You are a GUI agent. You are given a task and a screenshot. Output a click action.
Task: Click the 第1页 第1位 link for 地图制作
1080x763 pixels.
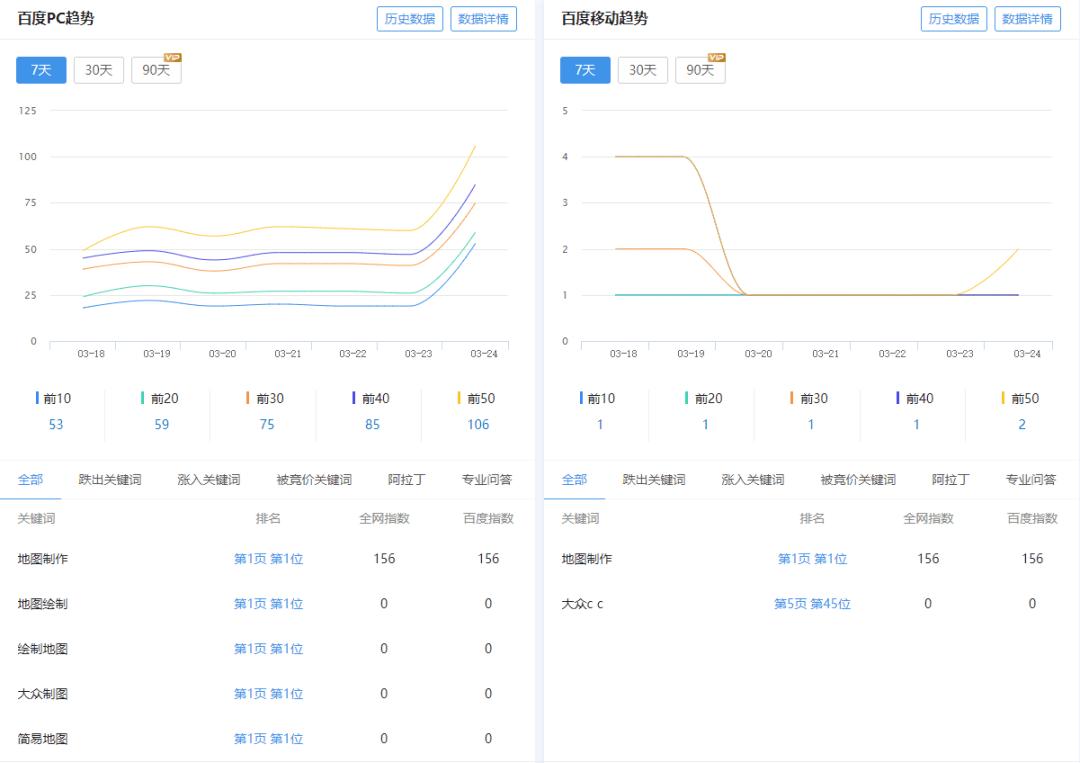(268, 558)
